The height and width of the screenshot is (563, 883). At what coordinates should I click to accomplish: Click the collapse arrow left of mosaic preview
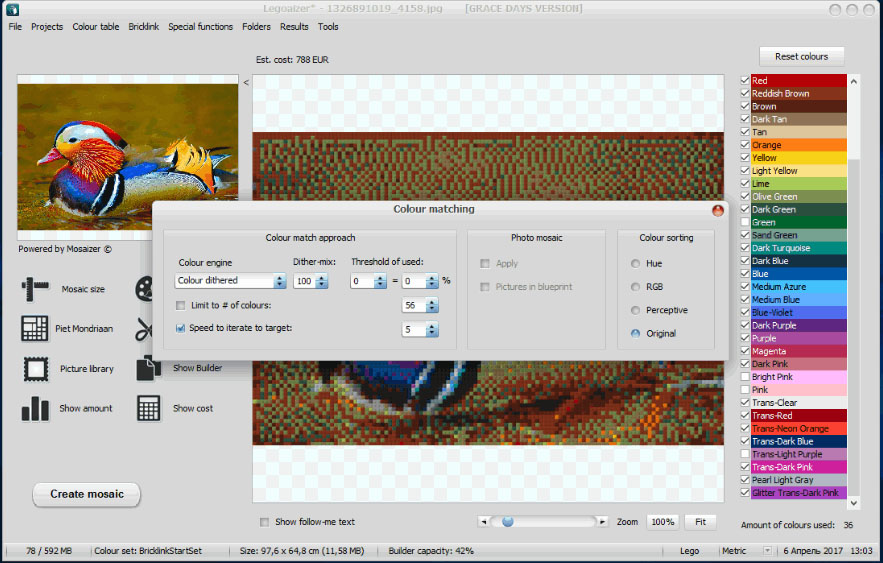tap(246, 82)
